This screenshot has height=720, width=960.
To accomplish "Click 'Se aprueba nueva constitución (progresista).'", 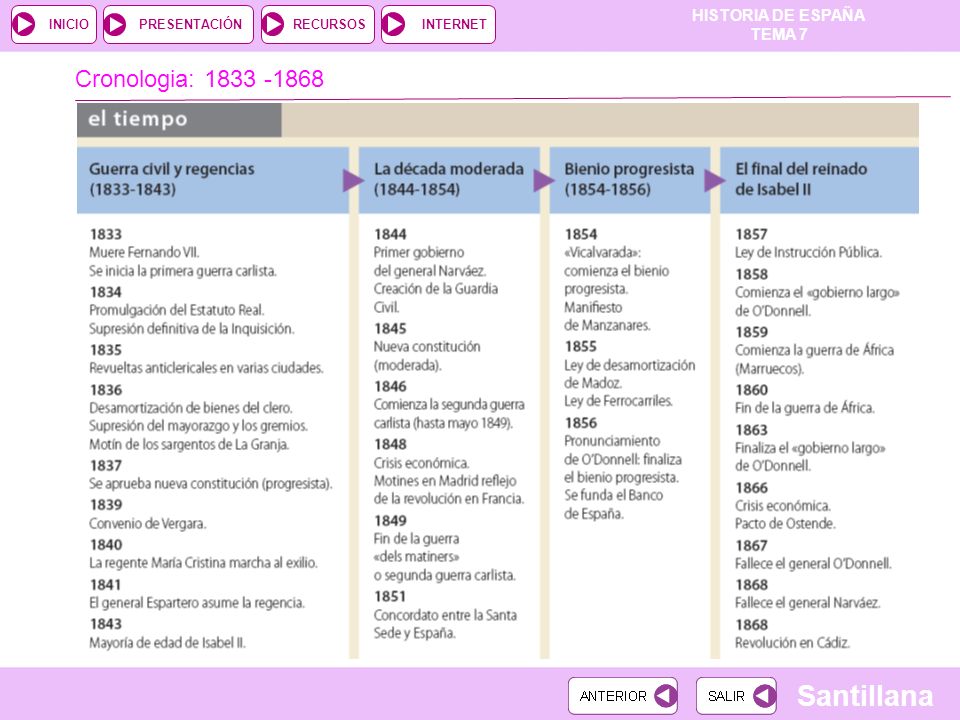I will click(x=211, y=484).
